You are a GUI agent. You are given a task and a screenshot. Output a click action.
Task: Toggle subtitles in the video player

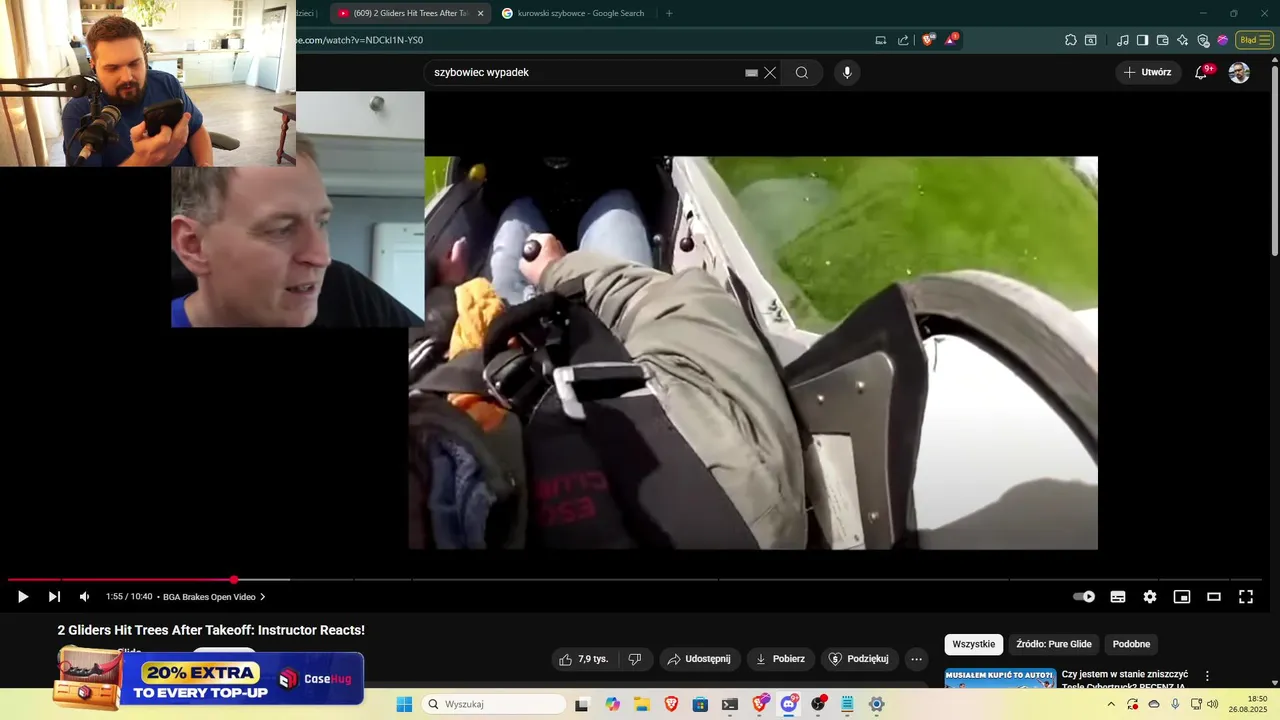click(x=1118, y=597)
